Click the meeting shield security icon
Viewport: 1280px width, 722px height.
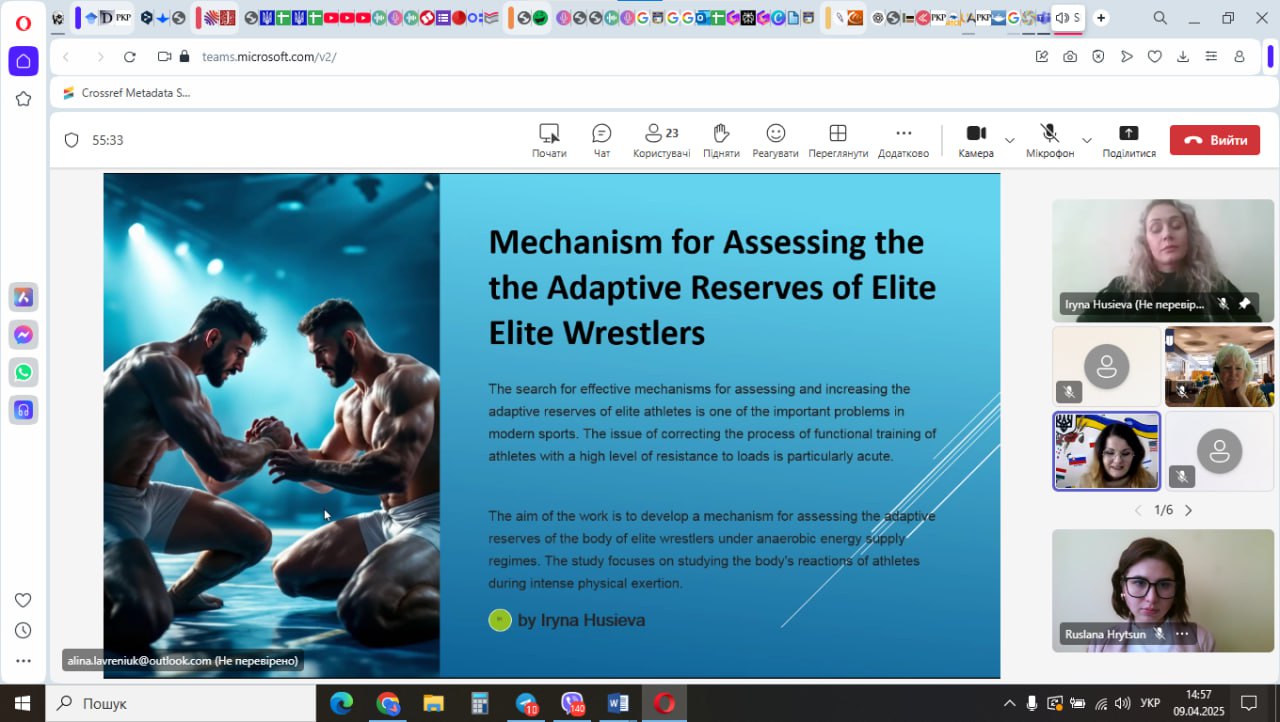[x=71, y=140]
